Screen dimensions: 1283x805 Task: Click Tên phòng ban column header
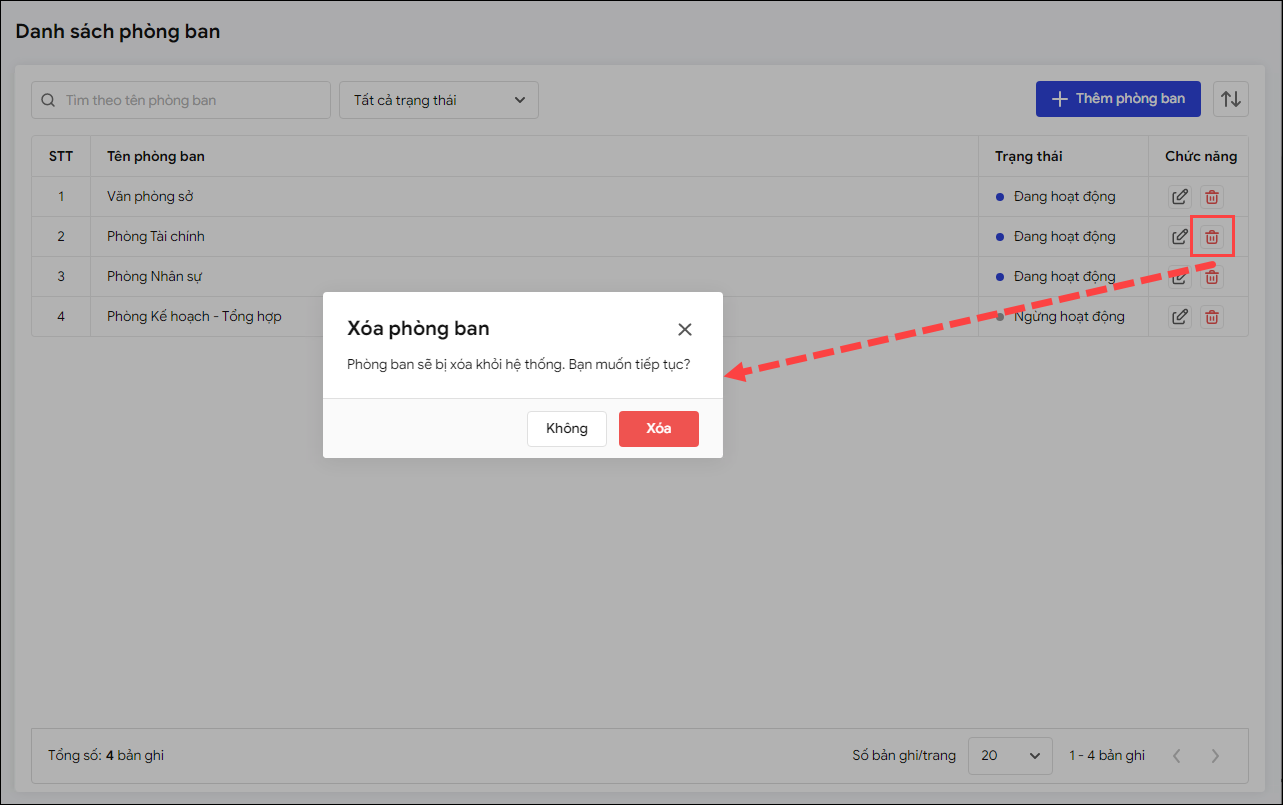(x=156, y=156)
